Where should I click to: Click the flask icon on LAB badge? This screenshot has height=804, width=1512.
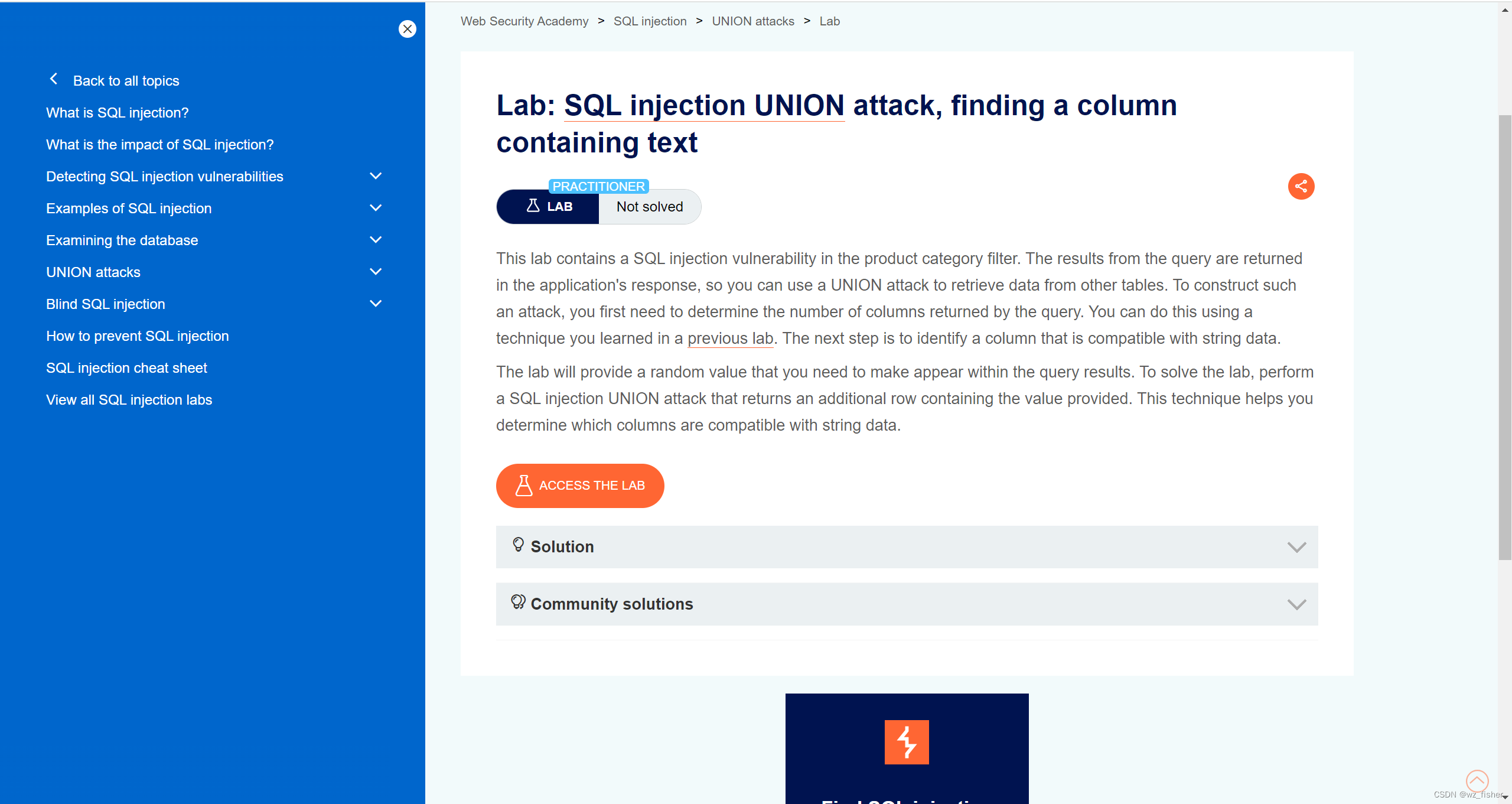tap(533, 206)
